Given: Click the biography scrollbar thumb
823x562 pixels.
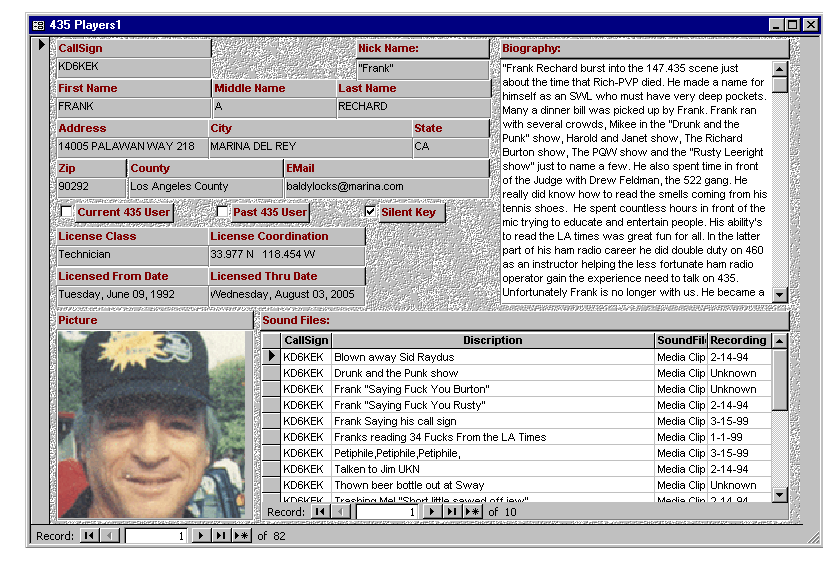Looking at the screenshot, I should tap(779, 84).
